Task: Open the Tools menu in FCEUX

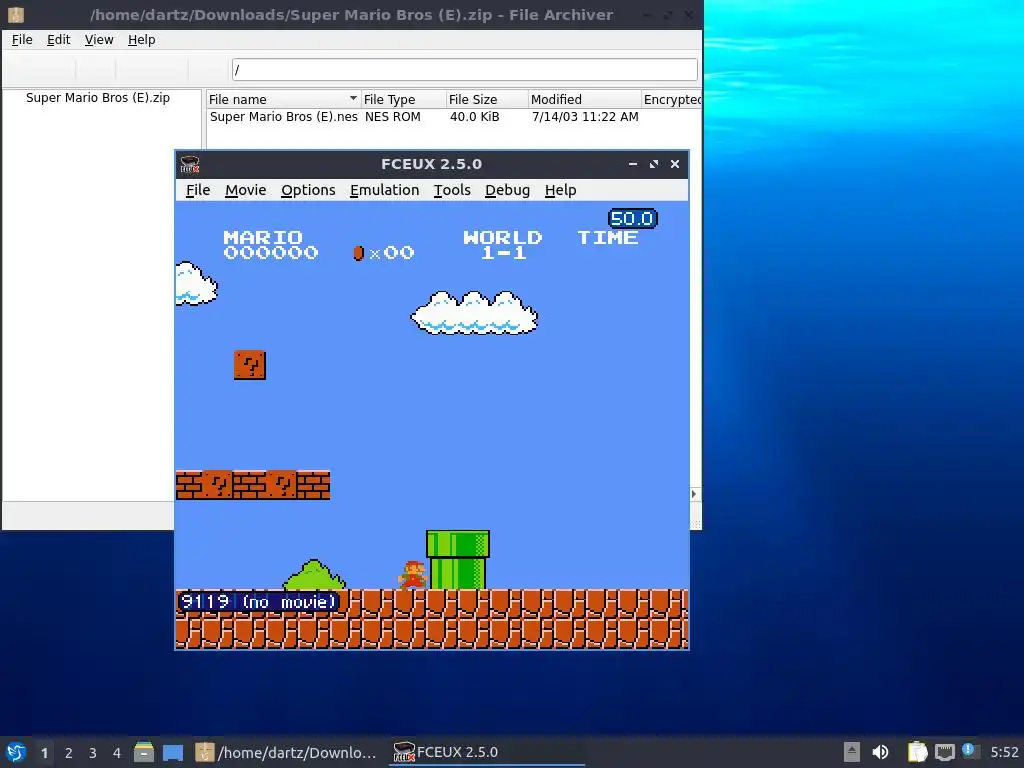Action: point(452,190)
